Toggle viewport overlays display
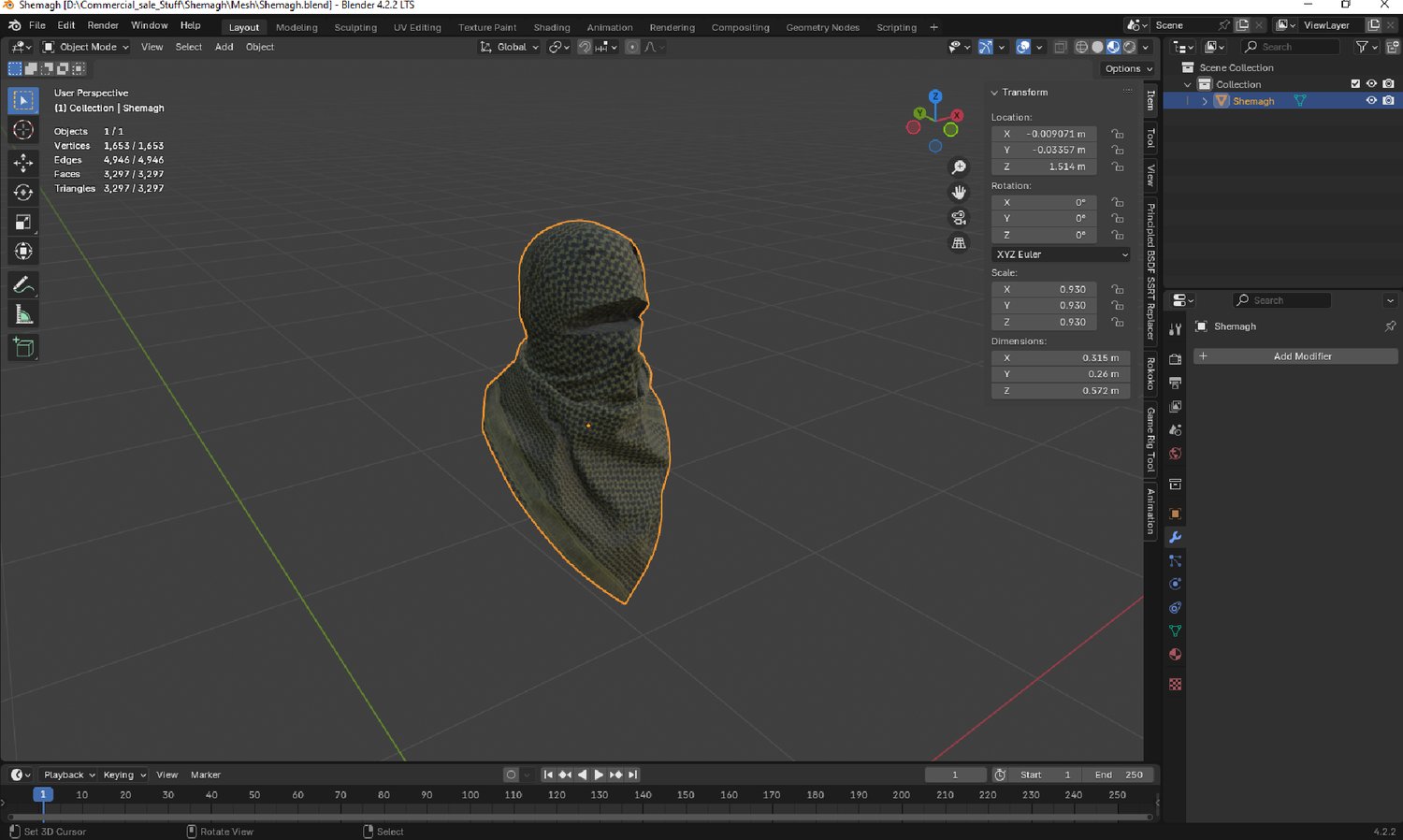1403x840 pixels. point(1023,47)
